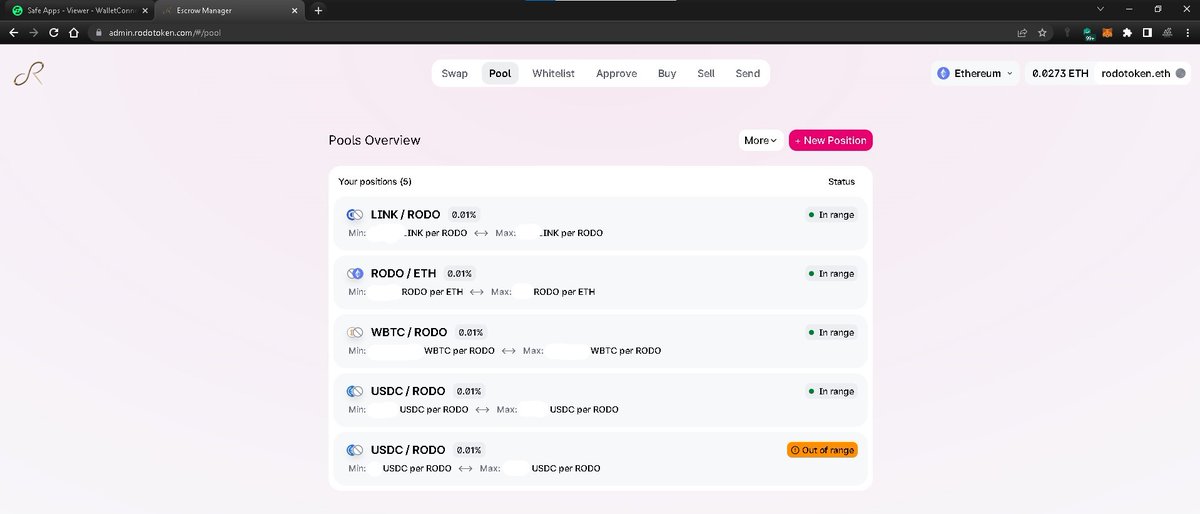Click the padlock site info icon
The height and width of the screenshot is (514, 1200).
pos(98,32)
